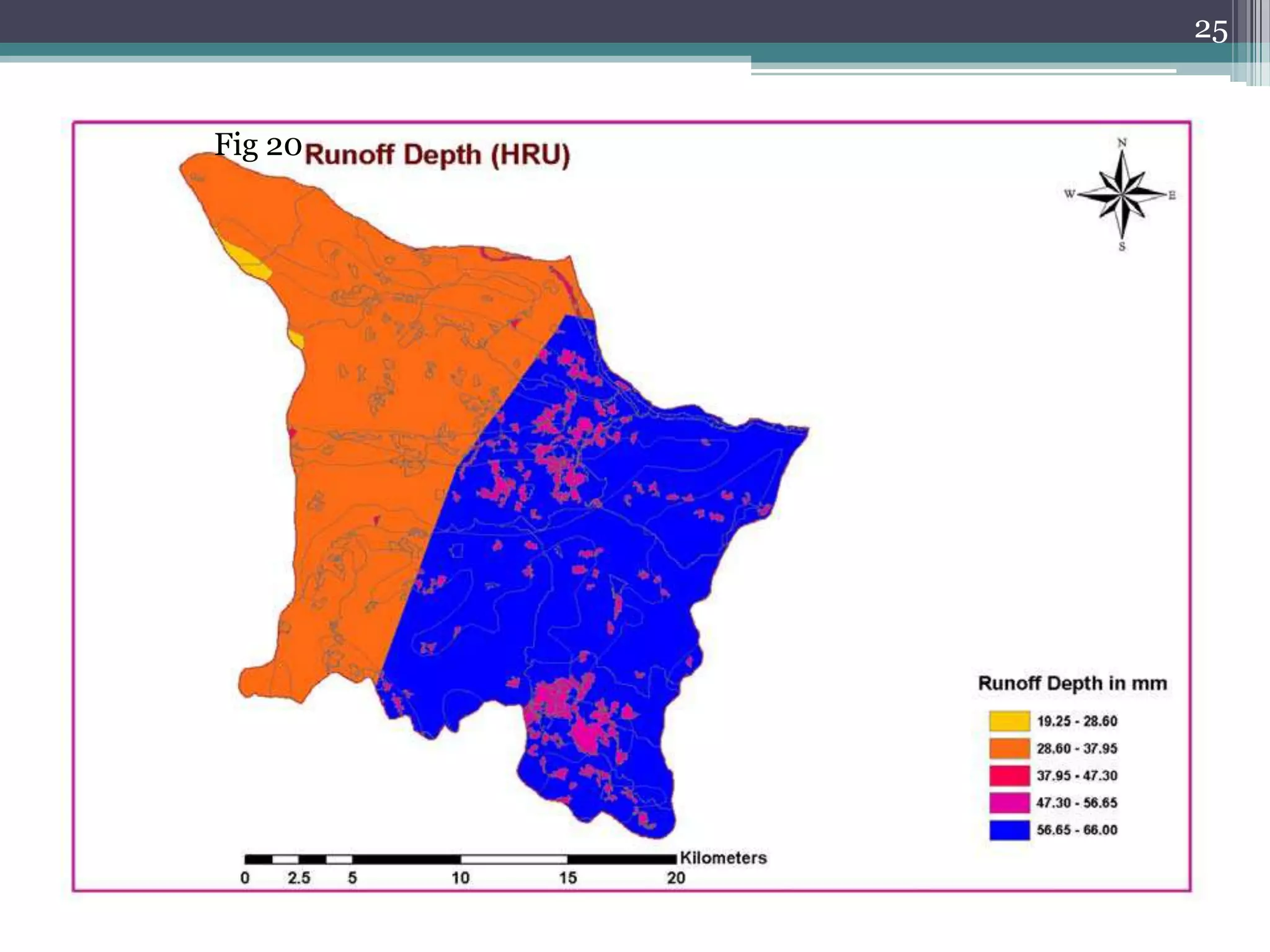The width and height of the screenshot is (1270, 952).
Task: Click the north arrow compass rose
Action: pyautogui.click(x=1122, y=195)
